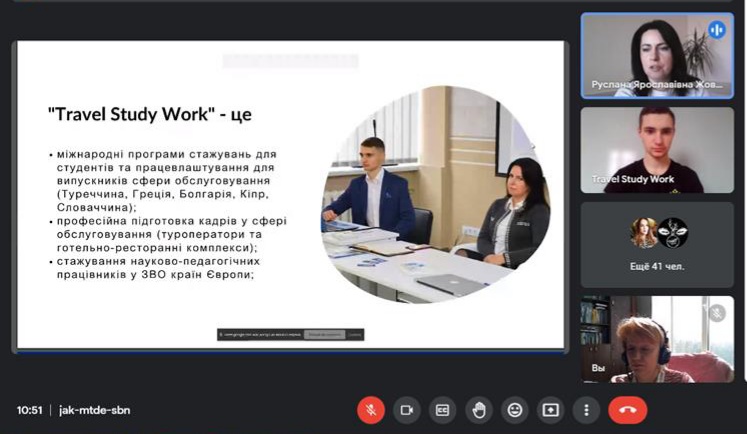
Task: Click the Travel Study Work participant tile
Action: coord(657,150)
